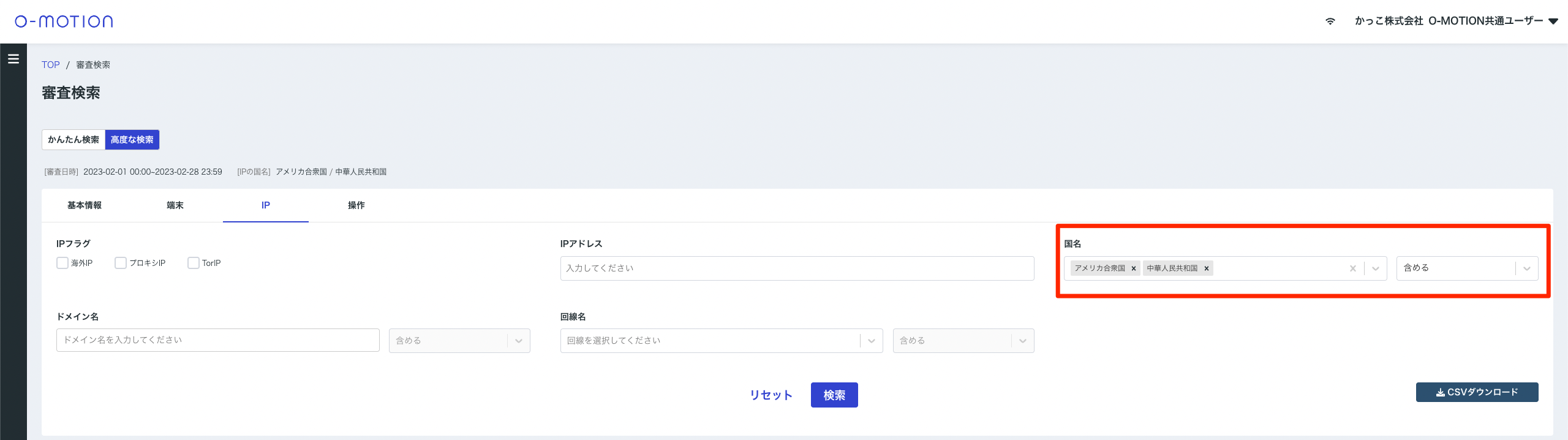Open the hamburger sidebar menu
Image resolution: width=1568 pixels, height=440 pixels.
coord(13,59)
